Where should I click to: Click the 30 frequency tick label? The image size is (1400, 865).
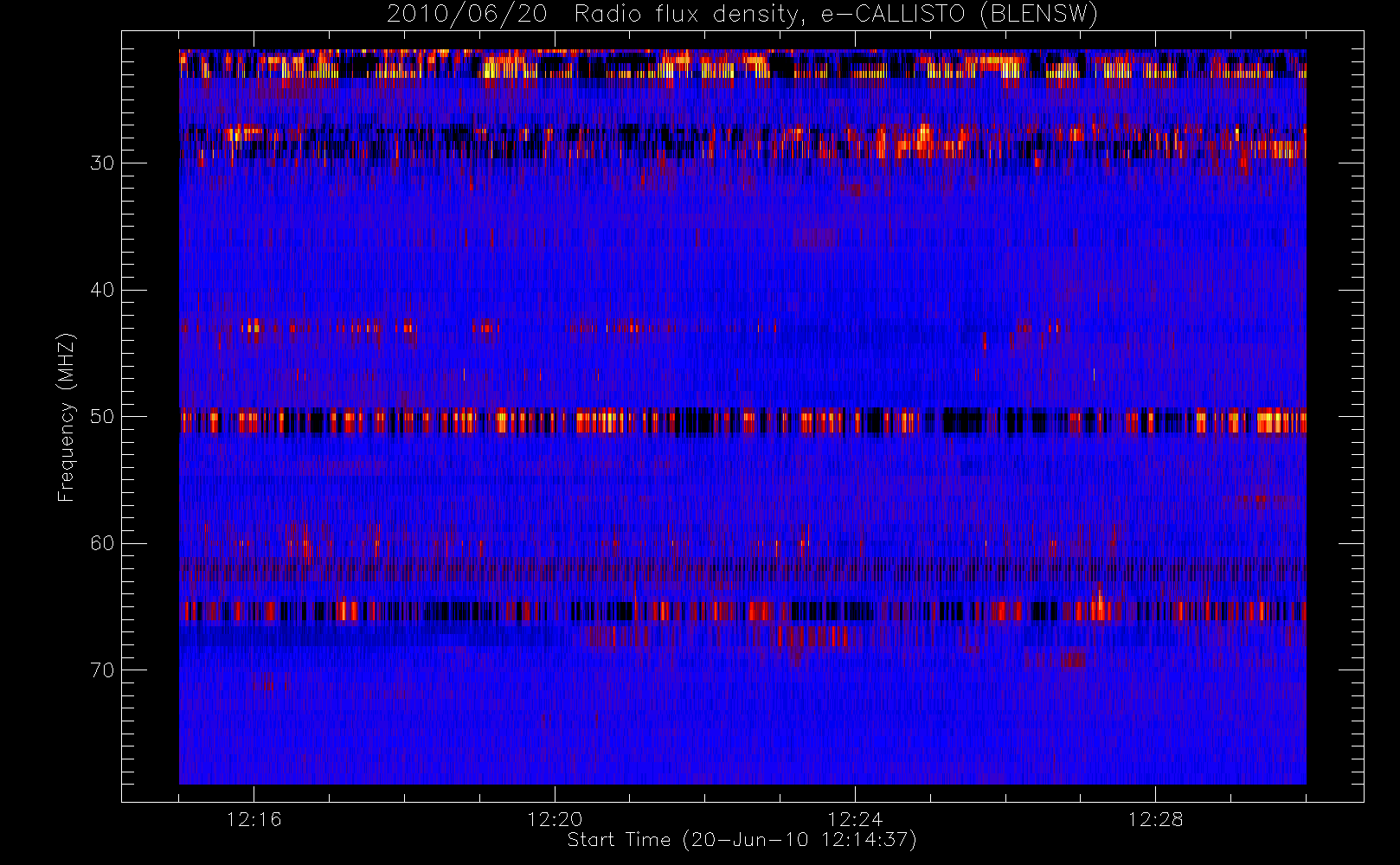coord(102,163)
